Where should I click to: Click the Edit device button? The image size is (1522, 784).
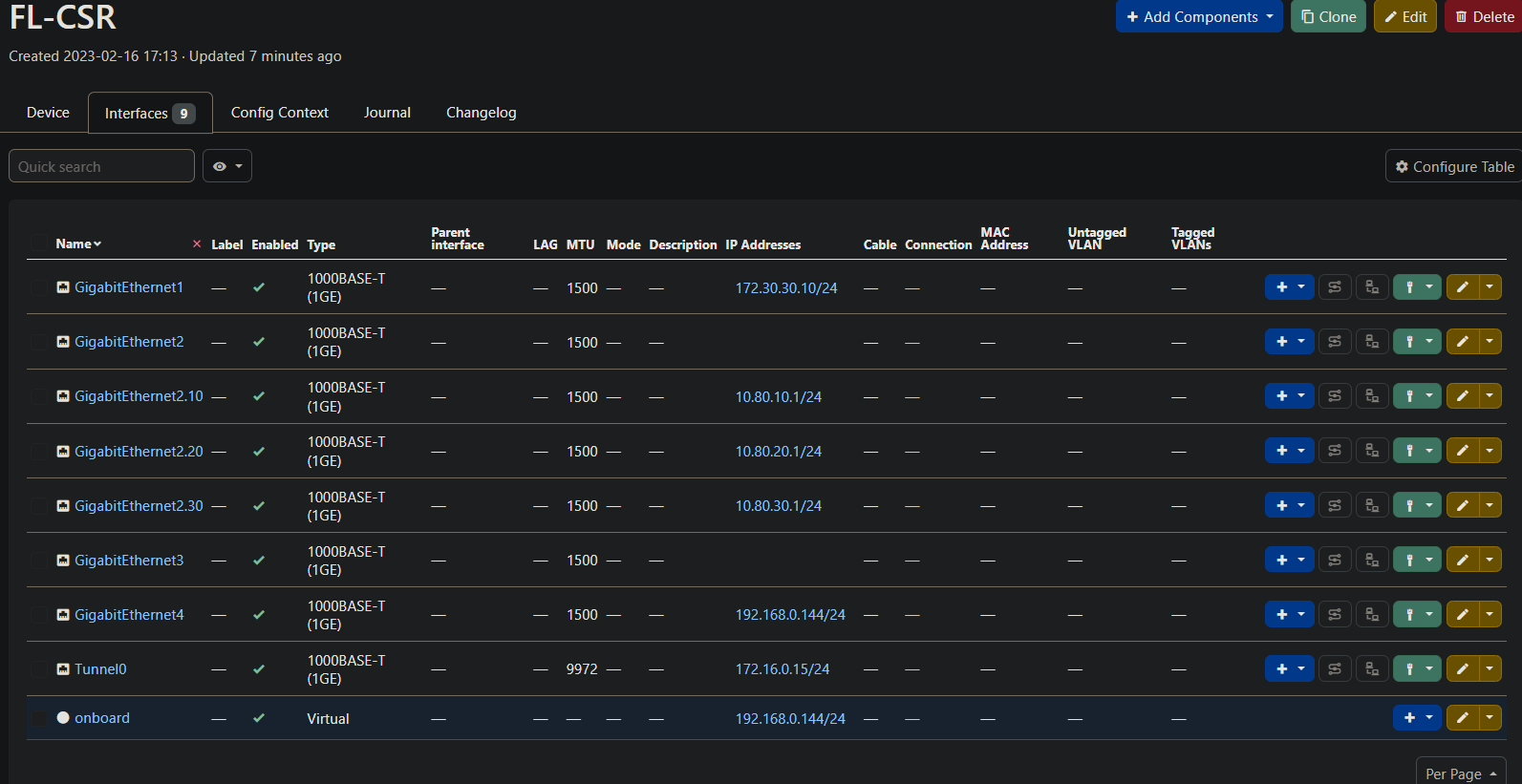[x=1405, y=16]
